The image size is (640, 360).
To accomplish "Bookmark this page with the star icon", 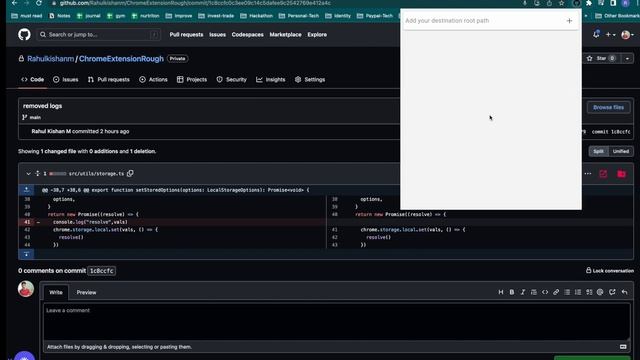I will click(x=562, y=3).
